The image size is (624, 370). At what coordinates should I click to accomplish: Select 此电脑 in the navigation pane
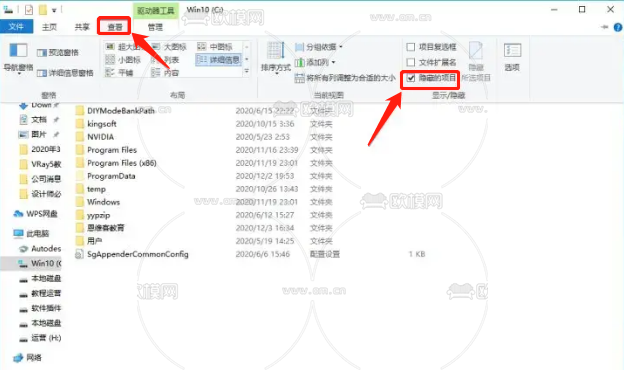pos(37,234)
